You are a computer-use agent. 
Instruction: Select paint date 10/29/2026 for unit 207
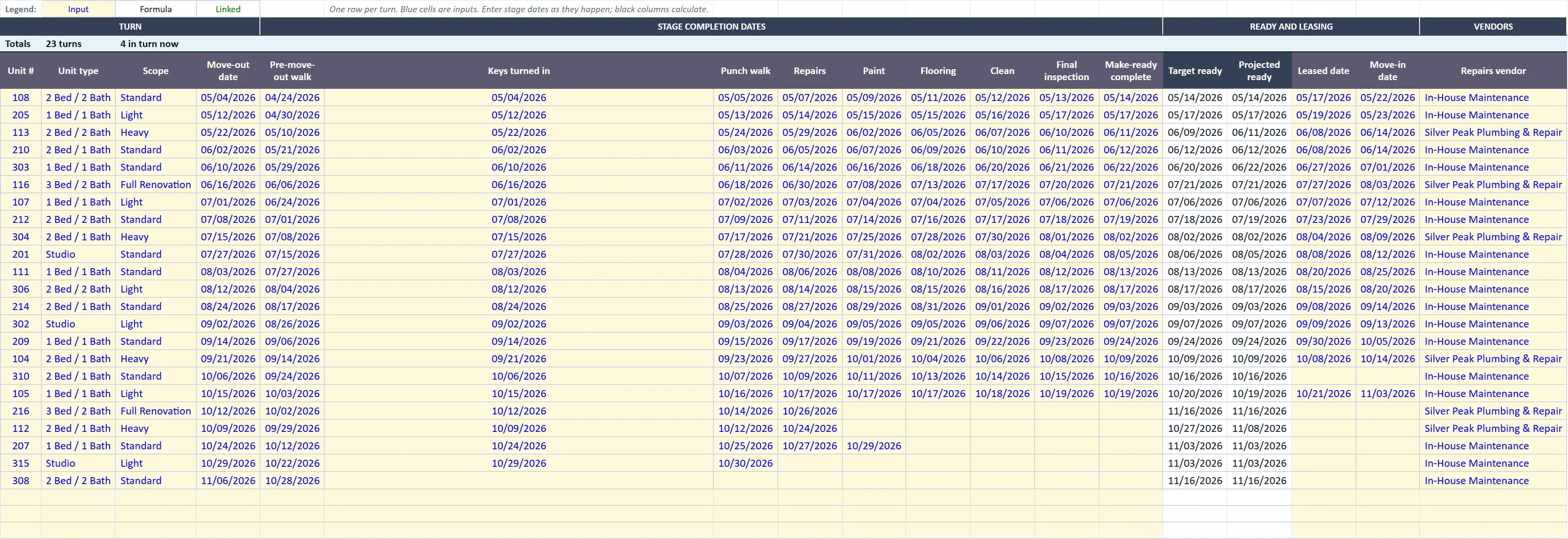coord(874,446)
